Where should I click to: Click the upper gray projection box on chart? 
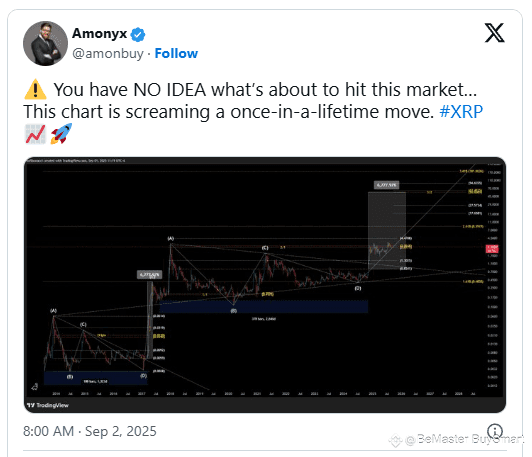click(387, 231)
